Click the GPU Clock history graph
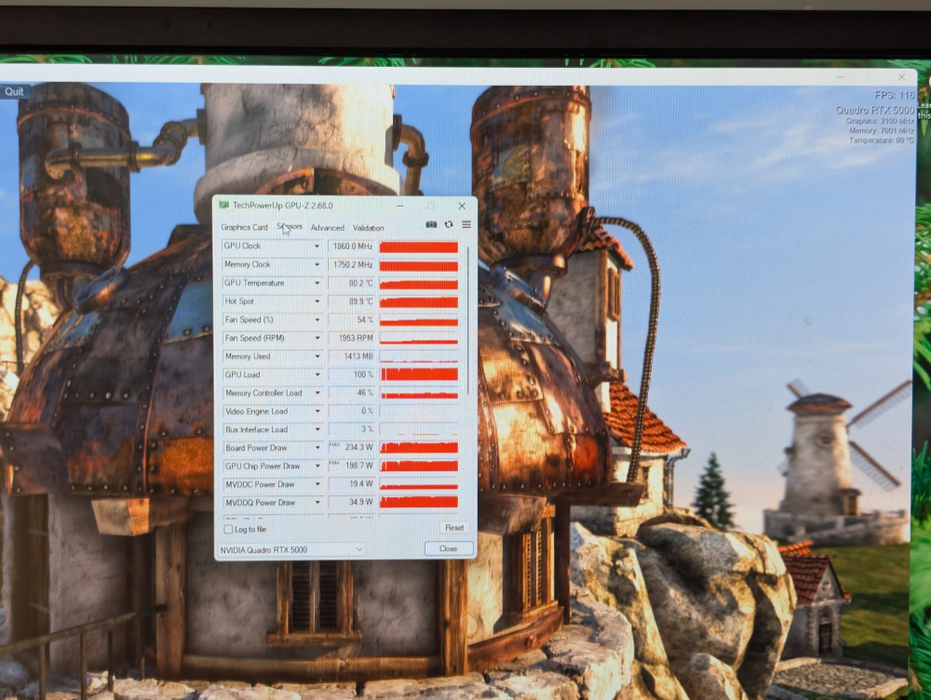This screenshot has height=700, width=931. click(419, 246)
